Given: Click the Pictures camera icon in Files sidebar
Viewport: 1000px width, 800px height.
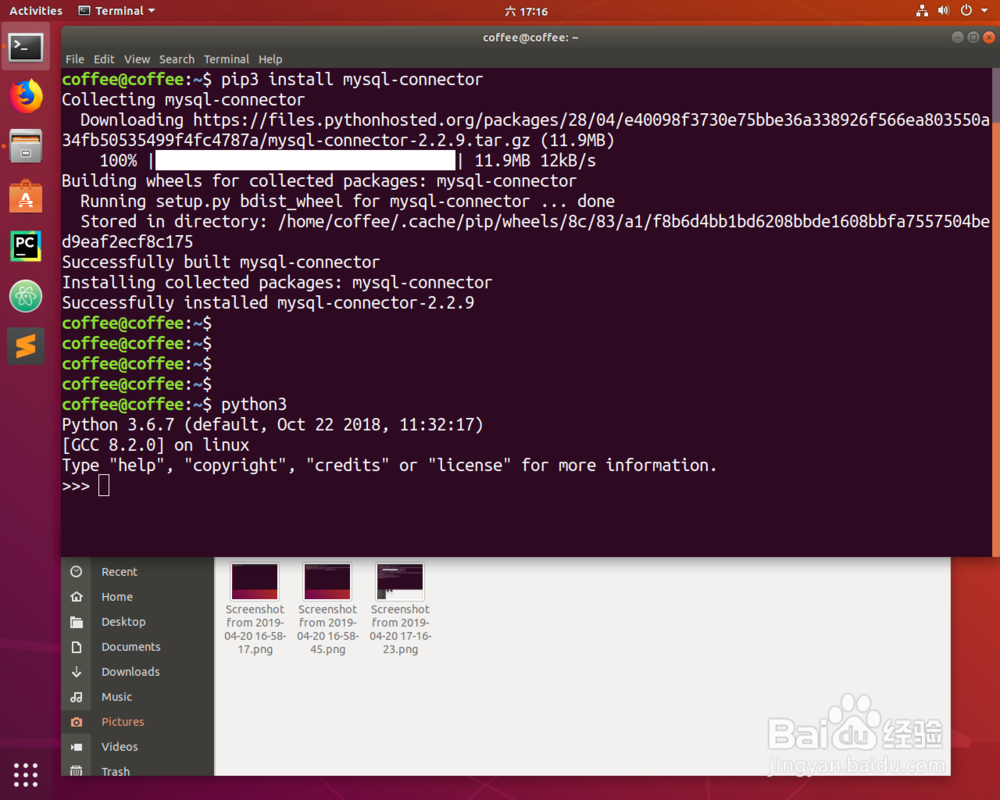Looking at the screenshot, I should pos(77,722).
